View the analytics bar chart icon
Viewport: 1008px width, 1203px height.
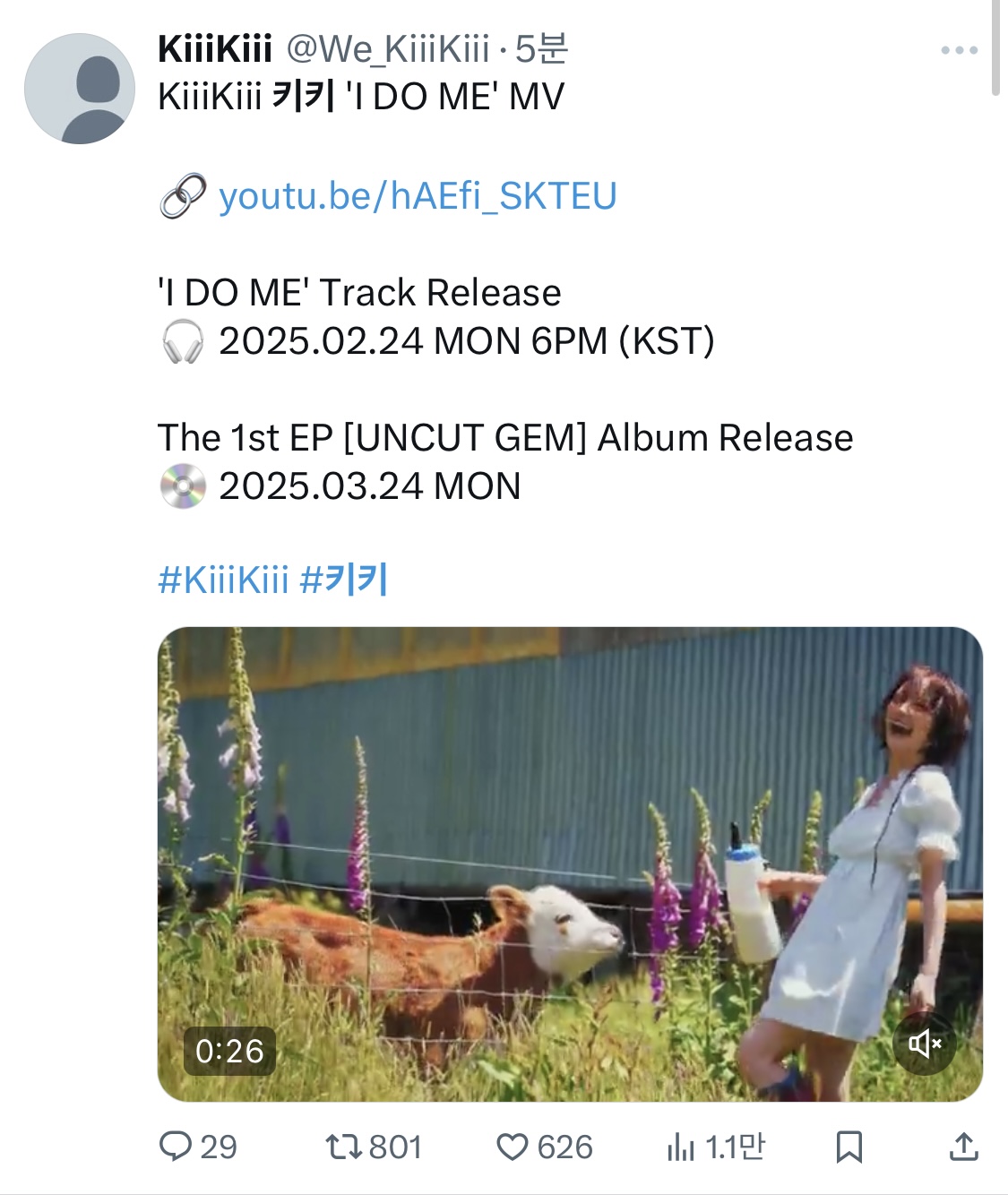[x=681, y=1147]
